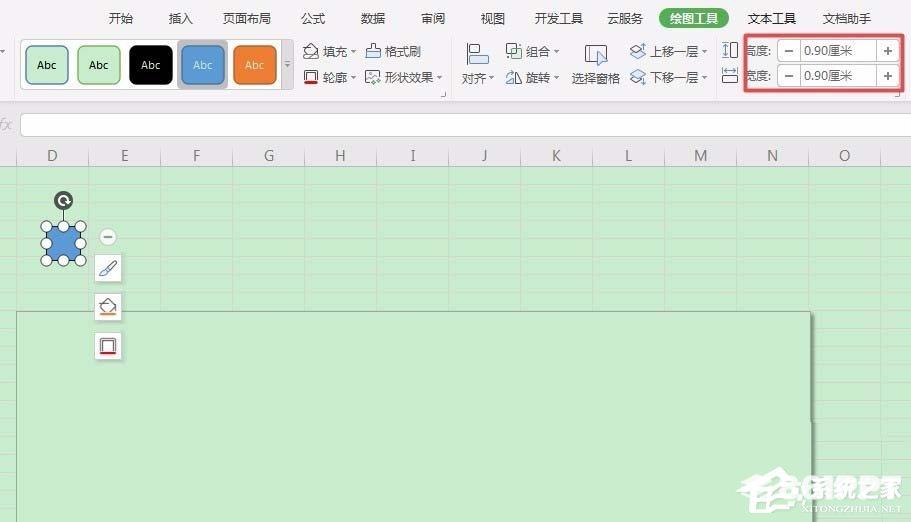
Task: Click the 上移一层 bring forward icon
Action: tap(638, 51)
